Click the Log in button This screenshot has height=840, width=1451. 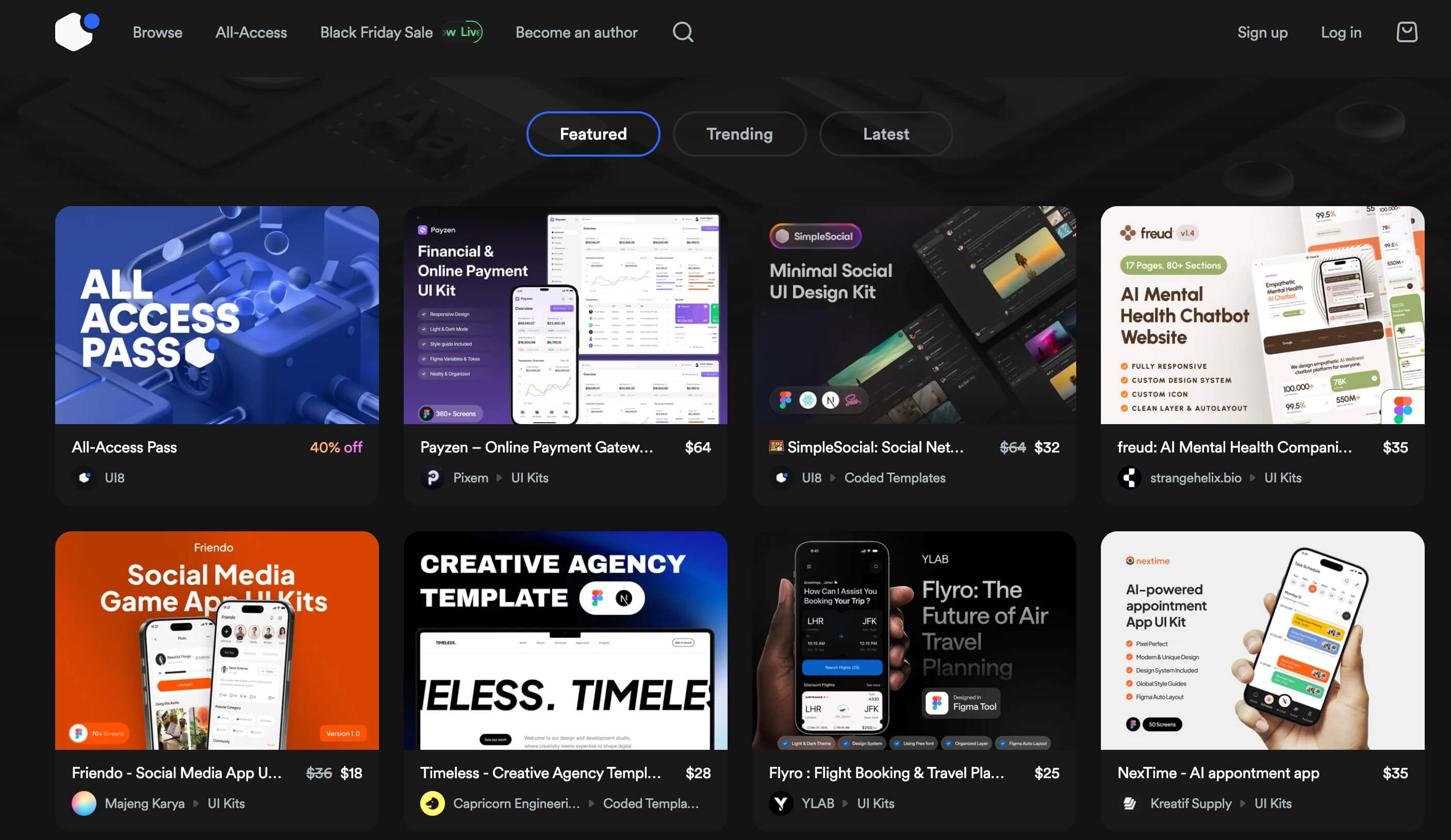[x=1341, y=32]
